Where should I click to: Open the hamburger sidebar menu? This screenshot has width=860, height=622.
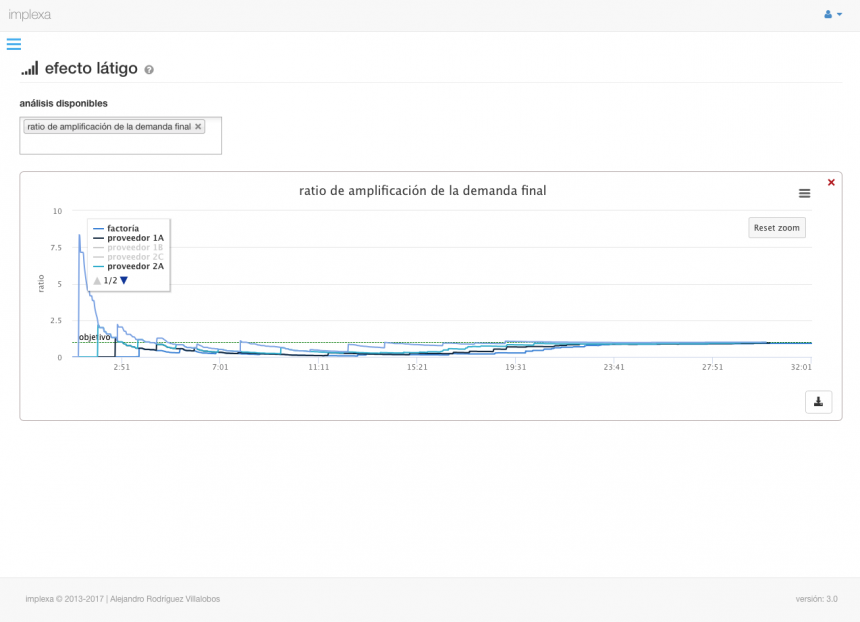13,44
